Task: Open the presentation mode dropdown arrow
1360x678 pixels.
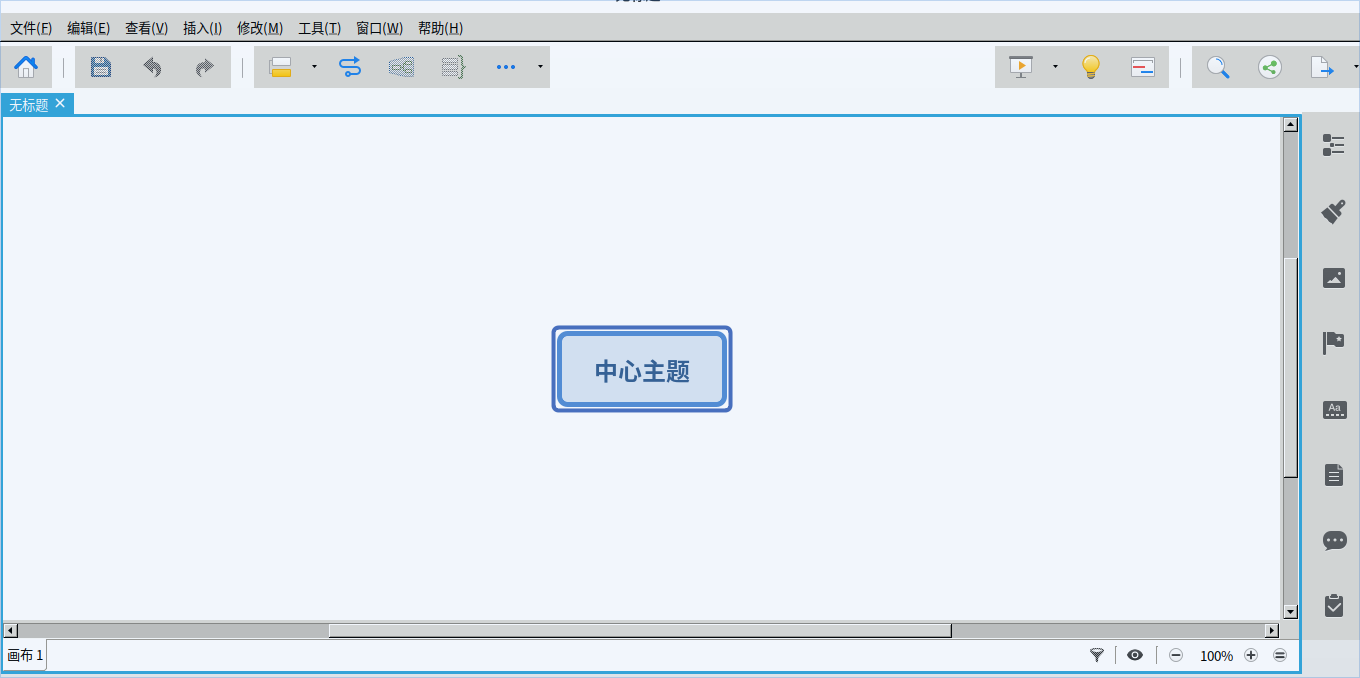Action: pos(1054,67)
